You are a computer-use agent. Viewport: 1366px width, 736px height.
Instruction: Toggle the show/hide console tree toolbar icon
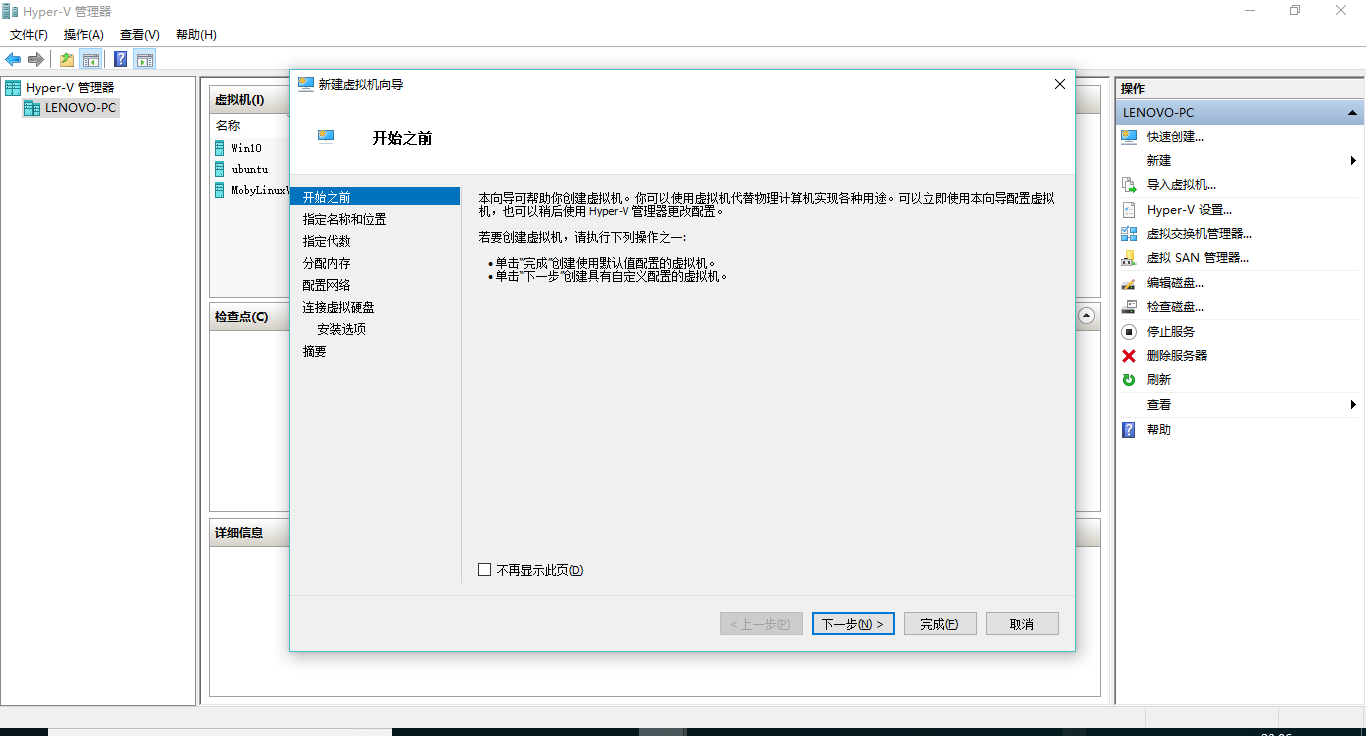[91, 59]
